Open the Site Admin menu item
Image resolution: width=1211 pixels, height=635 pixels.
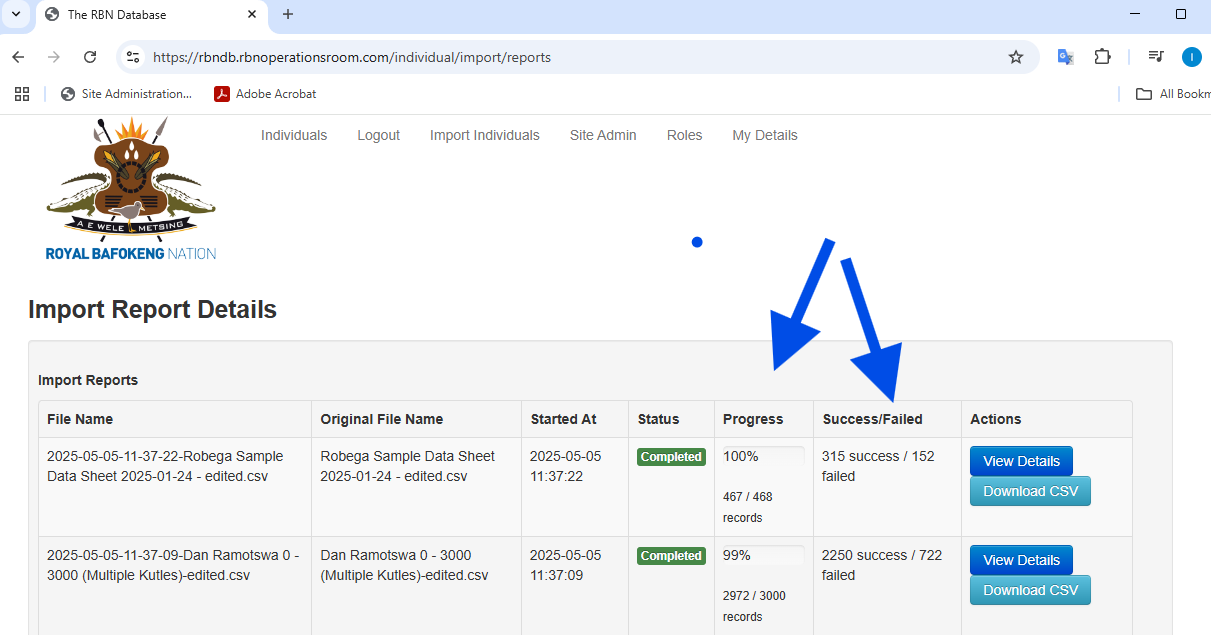(603, 135)
